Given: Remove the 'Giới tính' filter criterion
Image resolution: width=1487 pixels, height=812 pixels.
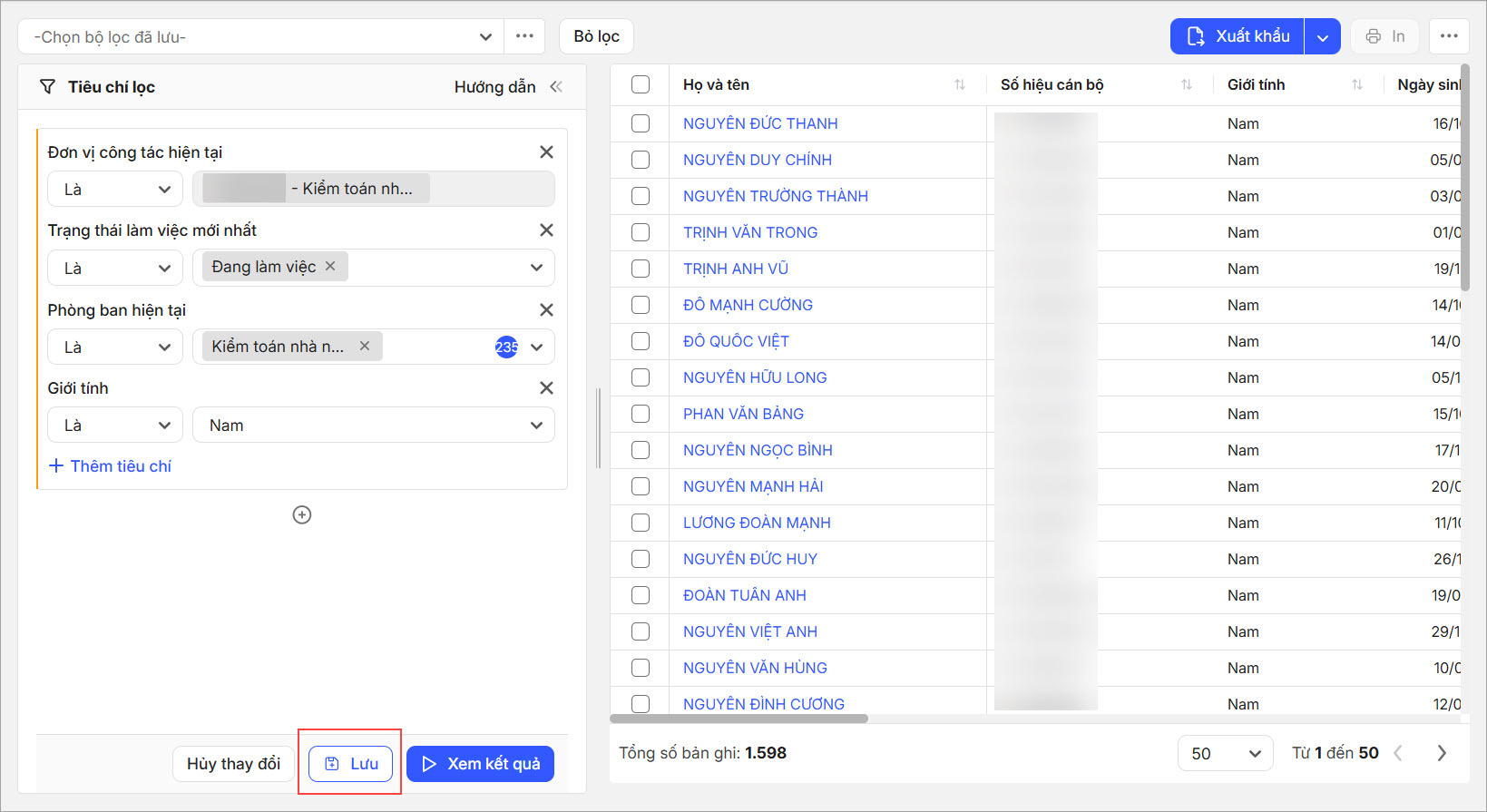Looking at the screenshot, I should 546,388.
